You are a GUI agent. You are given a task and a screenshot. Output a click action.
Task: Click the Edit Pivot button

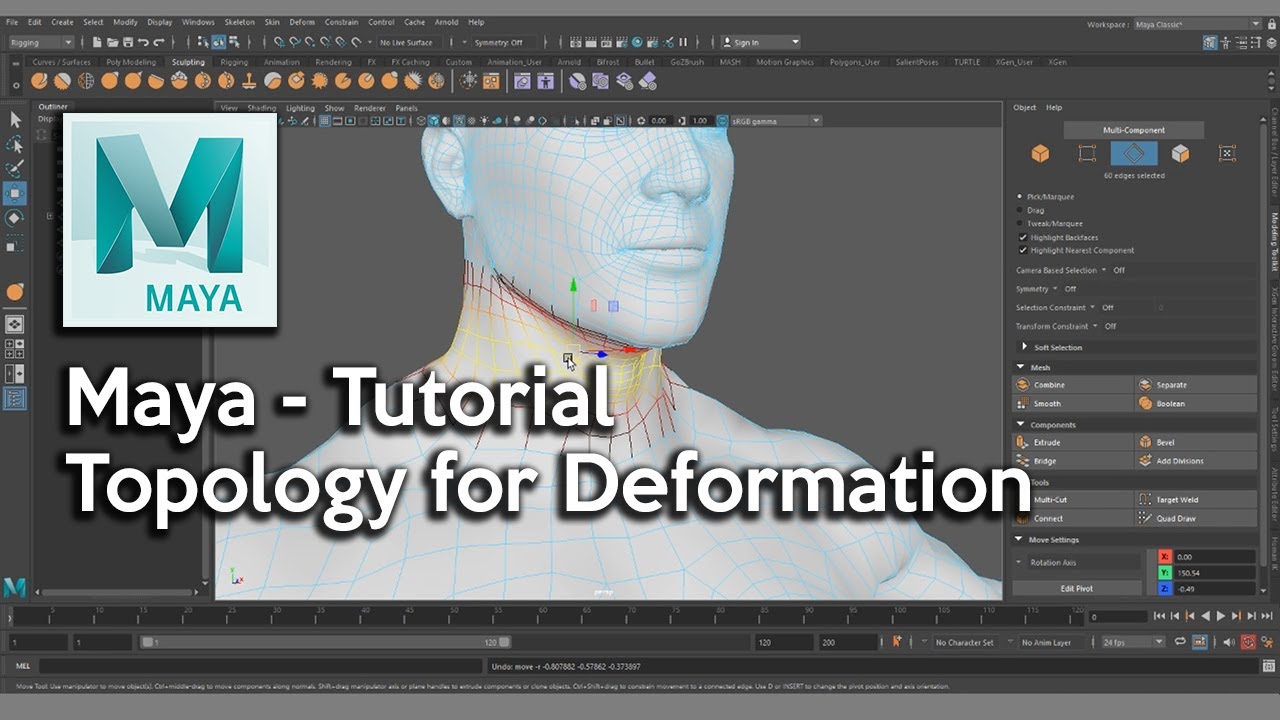[x=1077, y=588]
